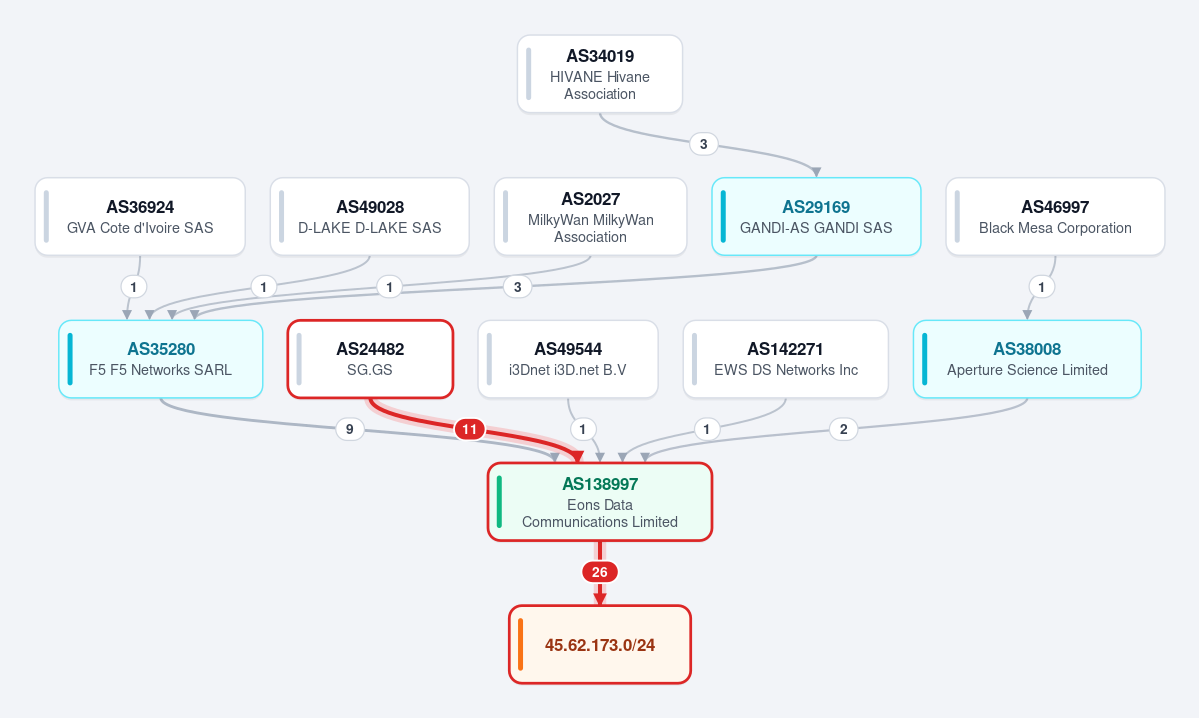Image resolution: width=1199 pixels, height=718 pixels.
Task: Select the badge 3 below AS34019
Action: 703,144
